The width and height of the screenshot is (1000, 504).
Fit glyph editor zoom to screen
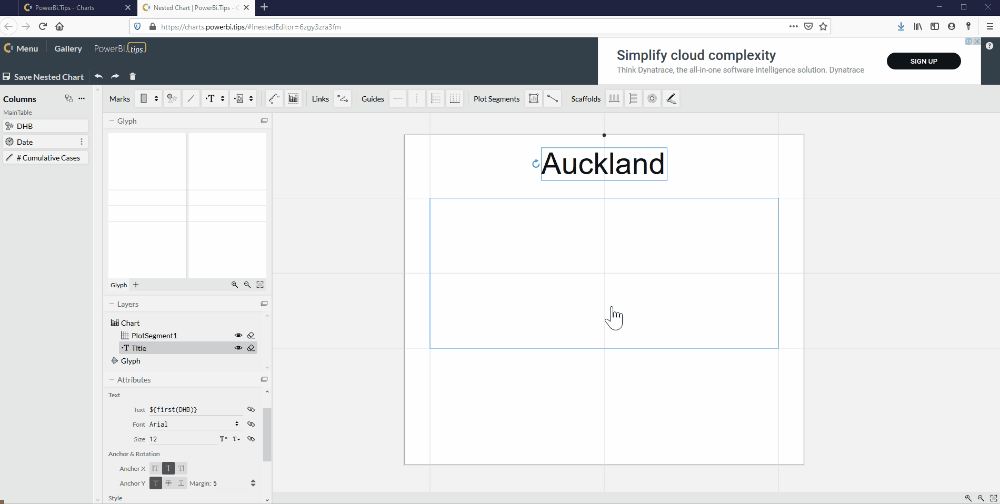[260, 285]
